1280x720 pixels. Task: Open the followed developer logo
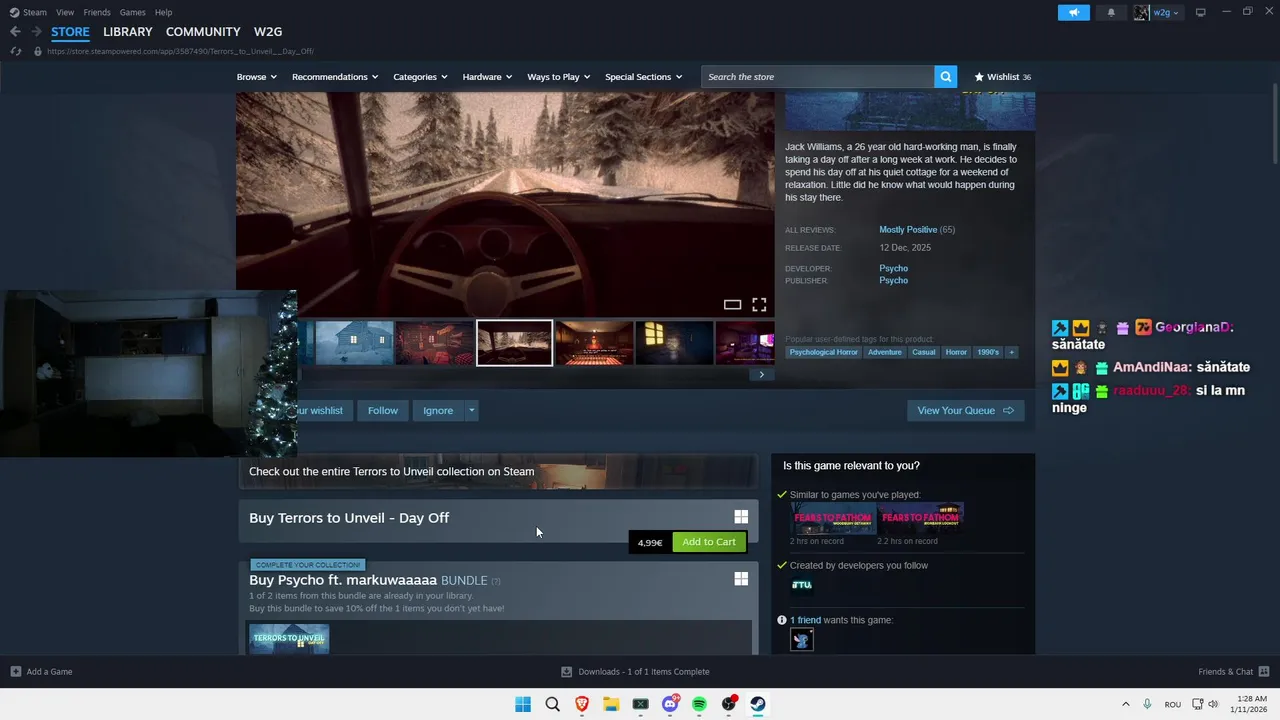point(802,586)
